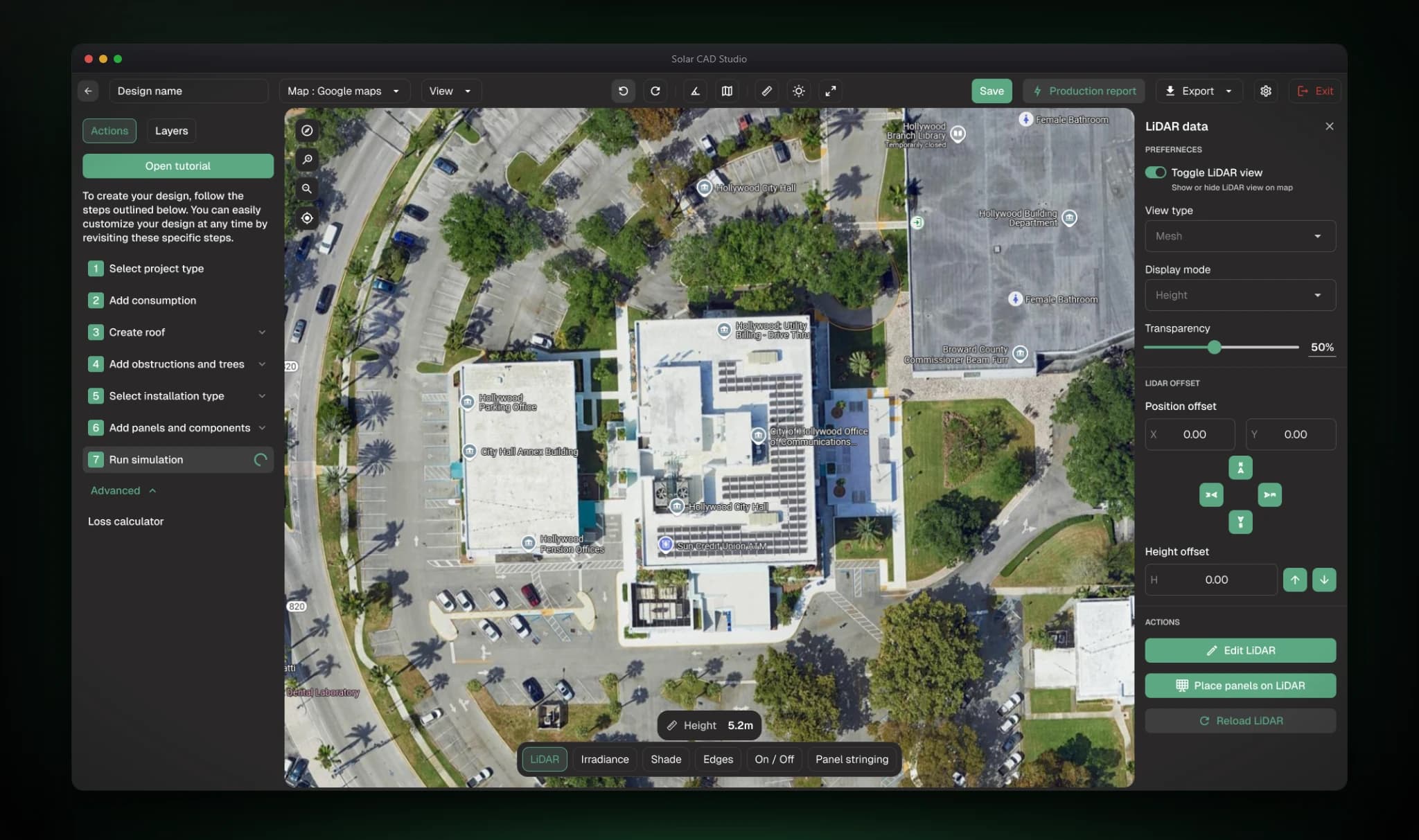The image size is (1419, 840).
Task: Open the settings gear icon
Action: [1266, 91]
